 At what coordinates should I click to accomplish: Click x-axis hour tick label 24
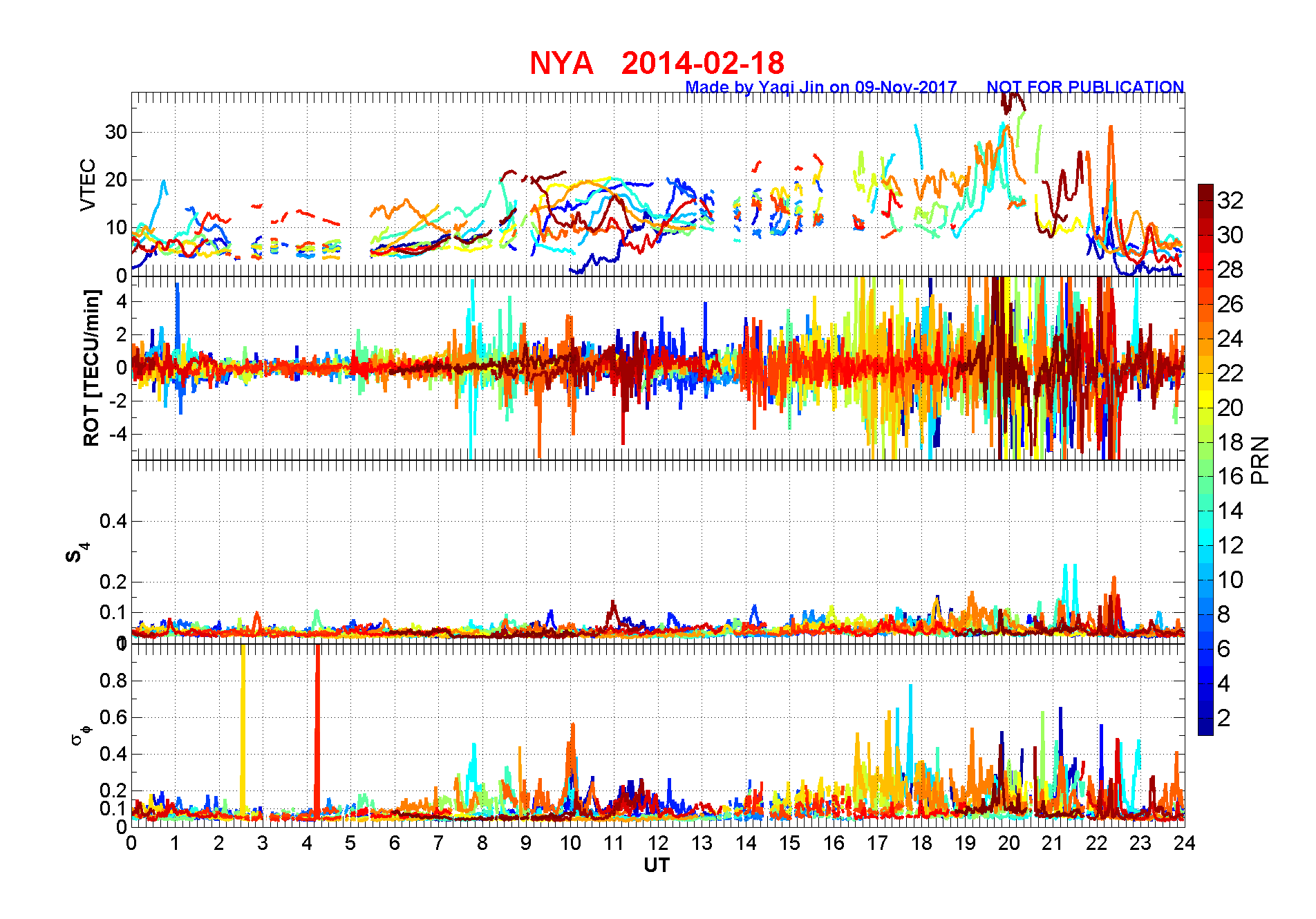[1185, 843]
